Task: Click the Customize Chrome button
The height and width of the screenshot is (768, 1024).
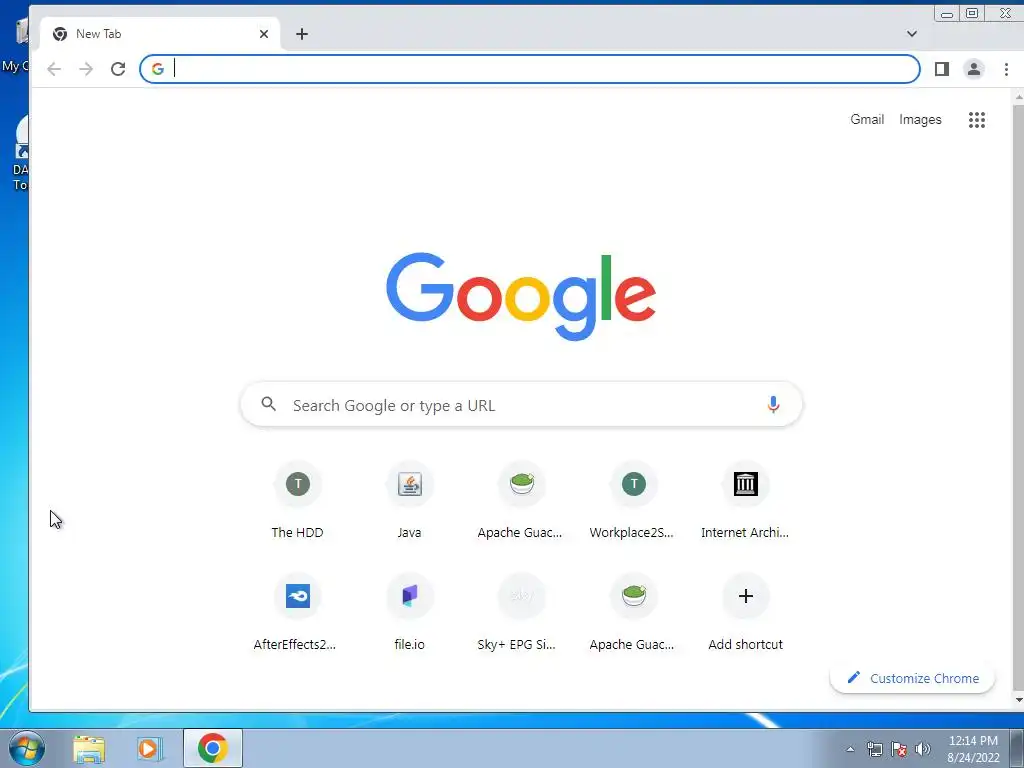Action: tap(912, 678)
